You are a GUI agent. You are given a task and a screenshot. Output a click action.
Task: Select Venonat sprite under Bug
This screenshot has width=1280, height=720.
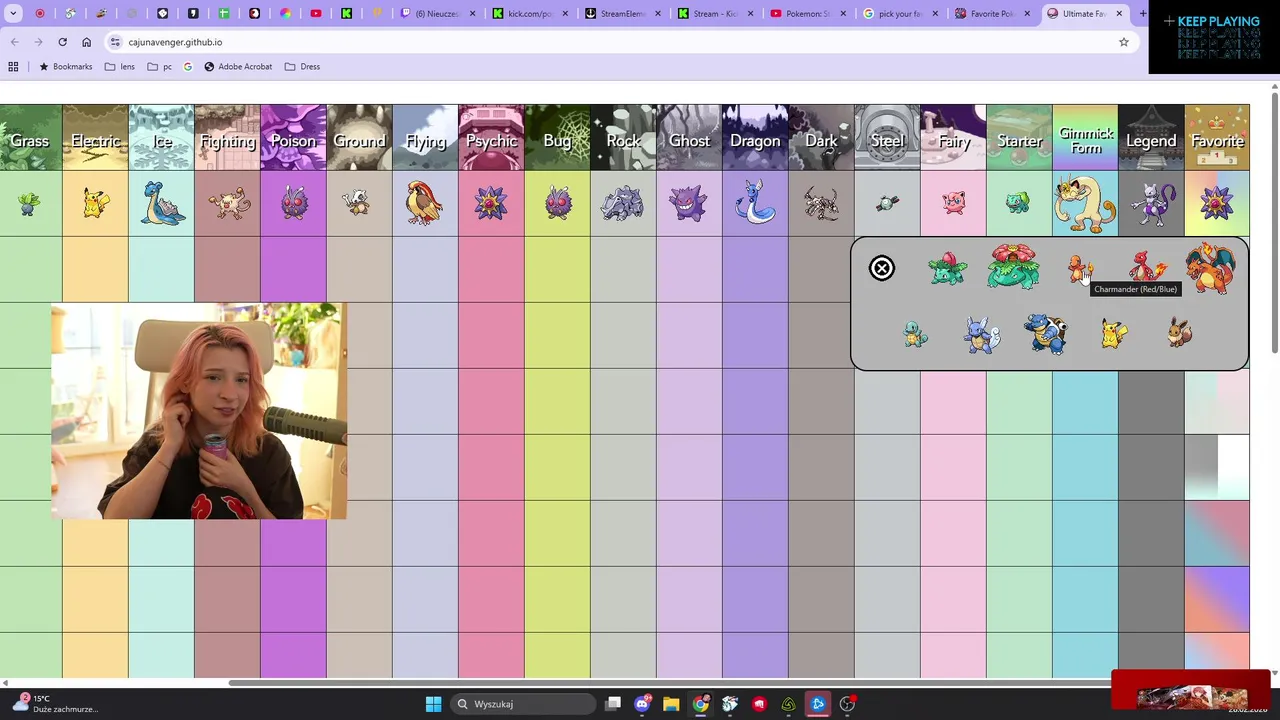click(558, 203)
